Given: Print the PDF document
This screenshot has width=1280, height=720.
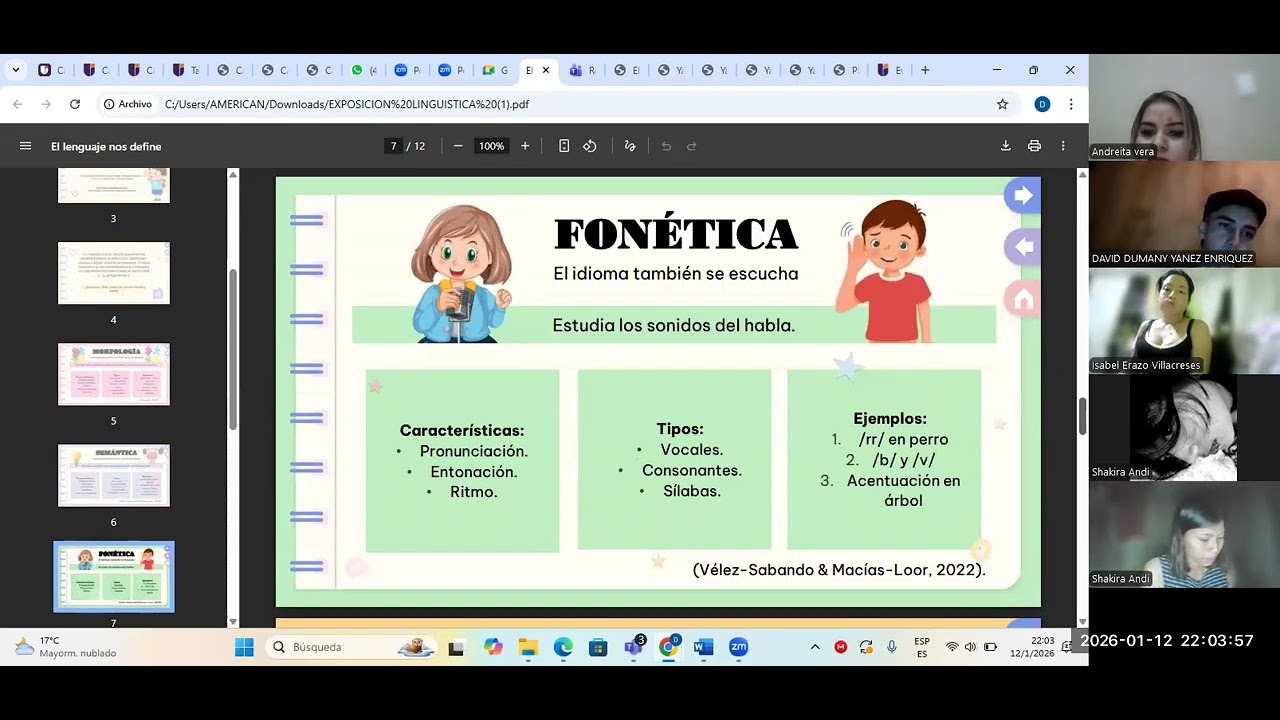Looking at the screenshot, I should pos(1034,146).
